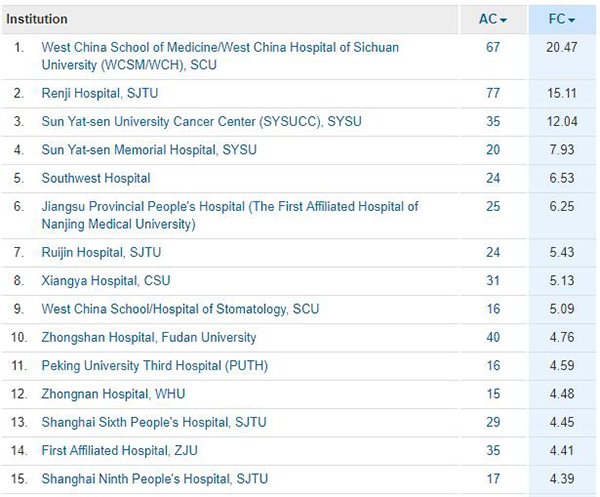Open Xiangya Hospital, CSU link
Image resolution: width=600 pixels, height=497 pixels.
tap(103, 281)
